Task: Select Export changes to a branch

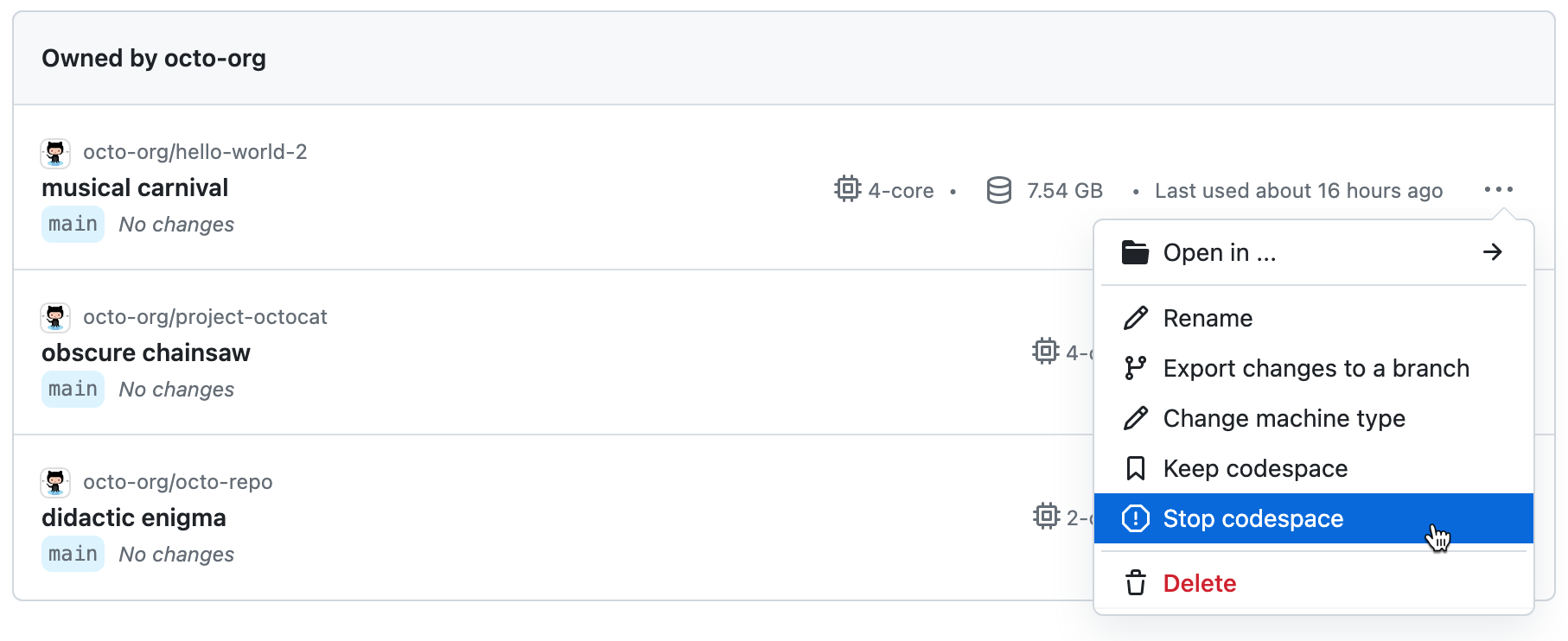Action: pos(1316,368)
